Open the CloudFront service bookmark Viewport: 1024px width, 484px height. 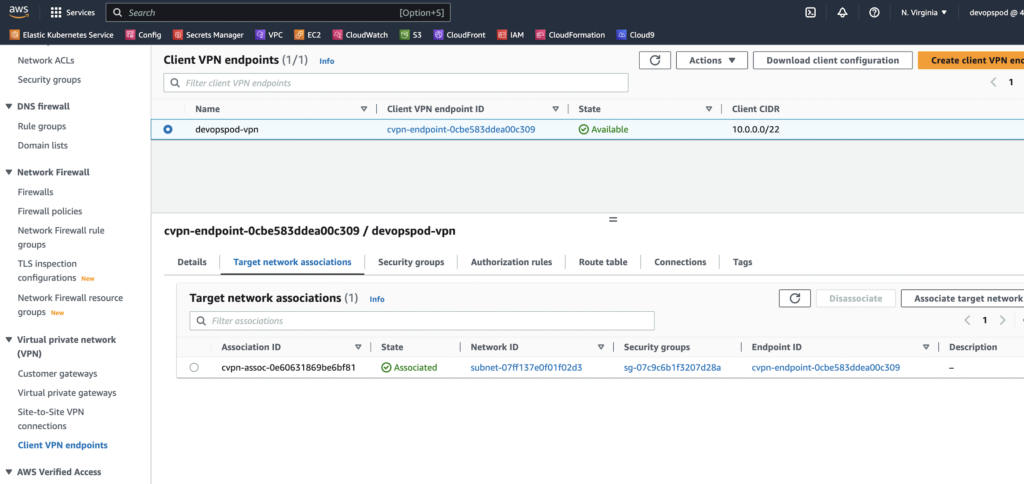pyautogui.click(x=460, y=35)
